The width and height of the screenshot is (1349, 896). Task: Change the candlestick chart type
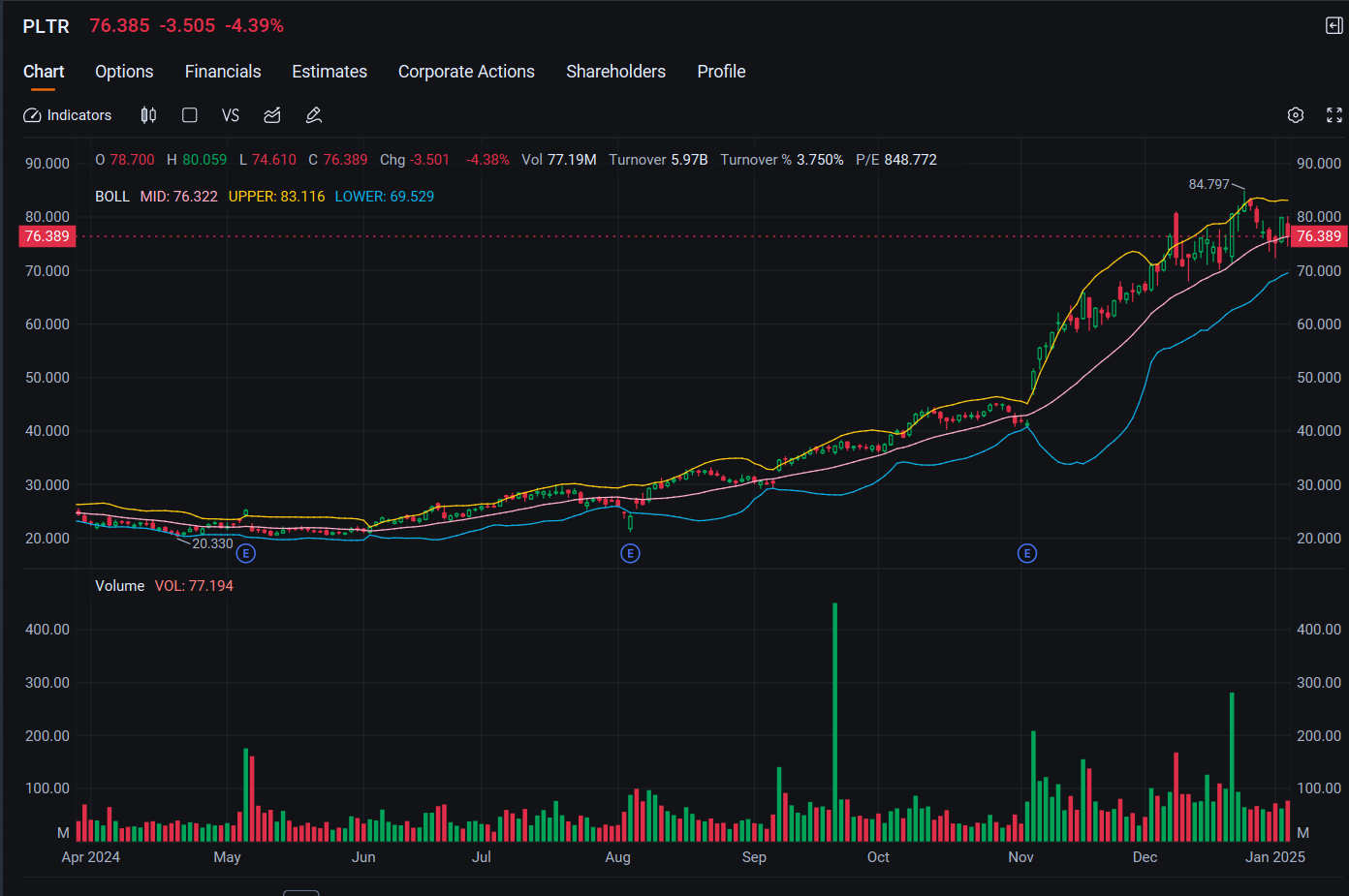[x=148, y=115]
